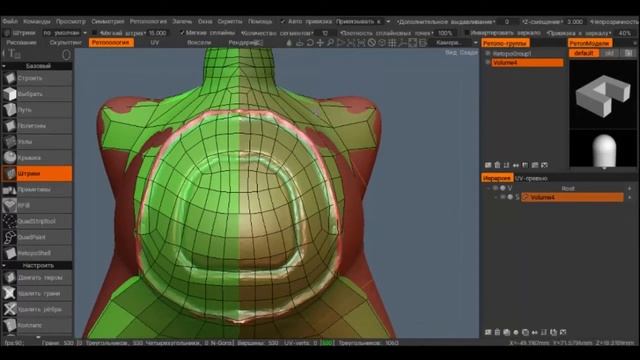Open the Привязывать к dropdown
Image resolution: width=640 pixels, height=360 pixels.
click(x=362, y=21)
